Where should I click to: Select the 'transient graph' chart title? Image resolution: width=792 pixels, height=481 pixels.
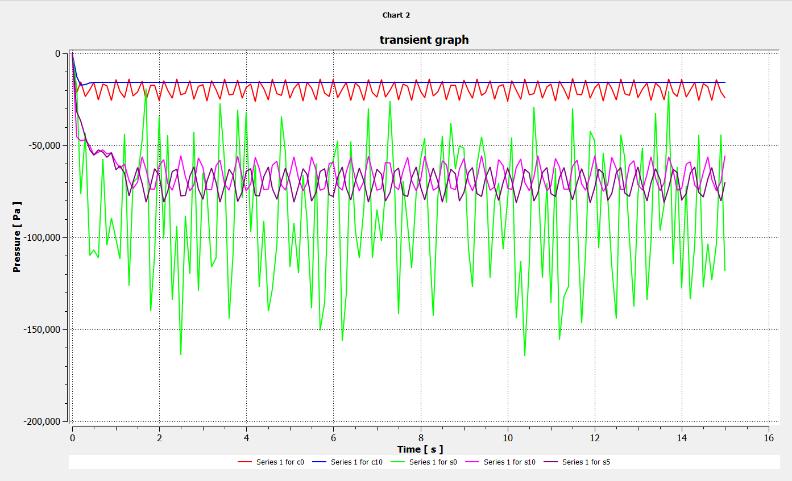[x=424, y=39]
